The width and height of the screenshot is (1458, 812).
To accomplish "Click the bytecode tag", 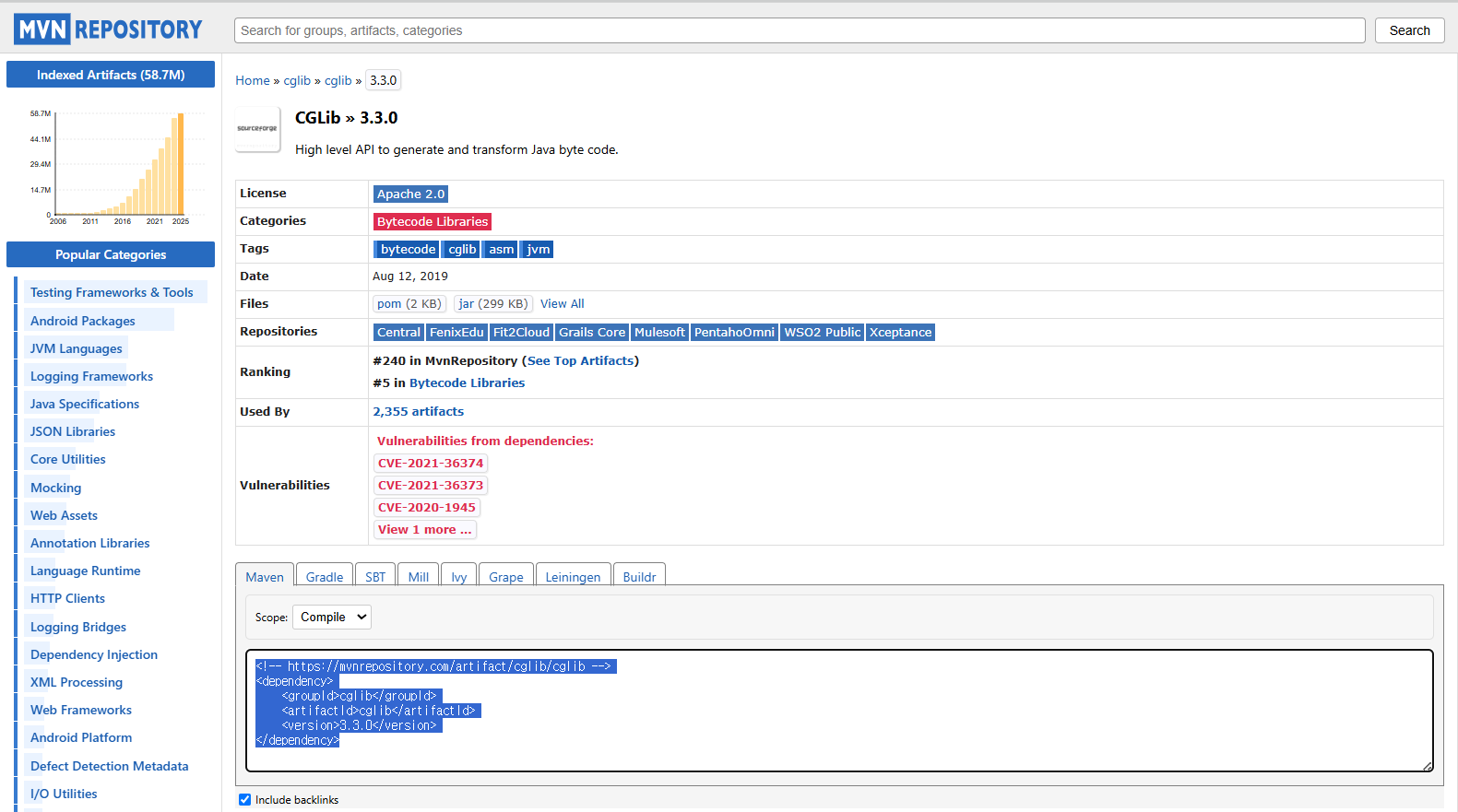I will tap(407, 250).
